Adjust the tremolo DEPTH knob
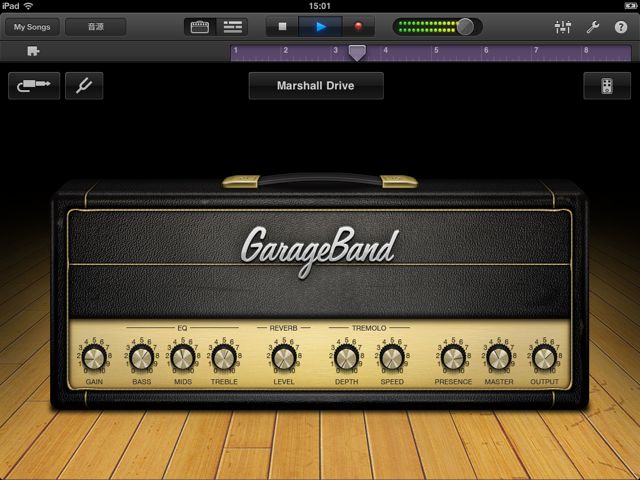Screen dimensions: 640x480 [347, 358]
